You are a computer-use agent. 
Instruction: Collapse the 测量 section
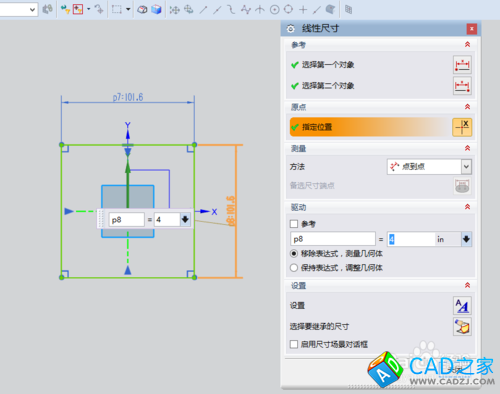[467, 148]
